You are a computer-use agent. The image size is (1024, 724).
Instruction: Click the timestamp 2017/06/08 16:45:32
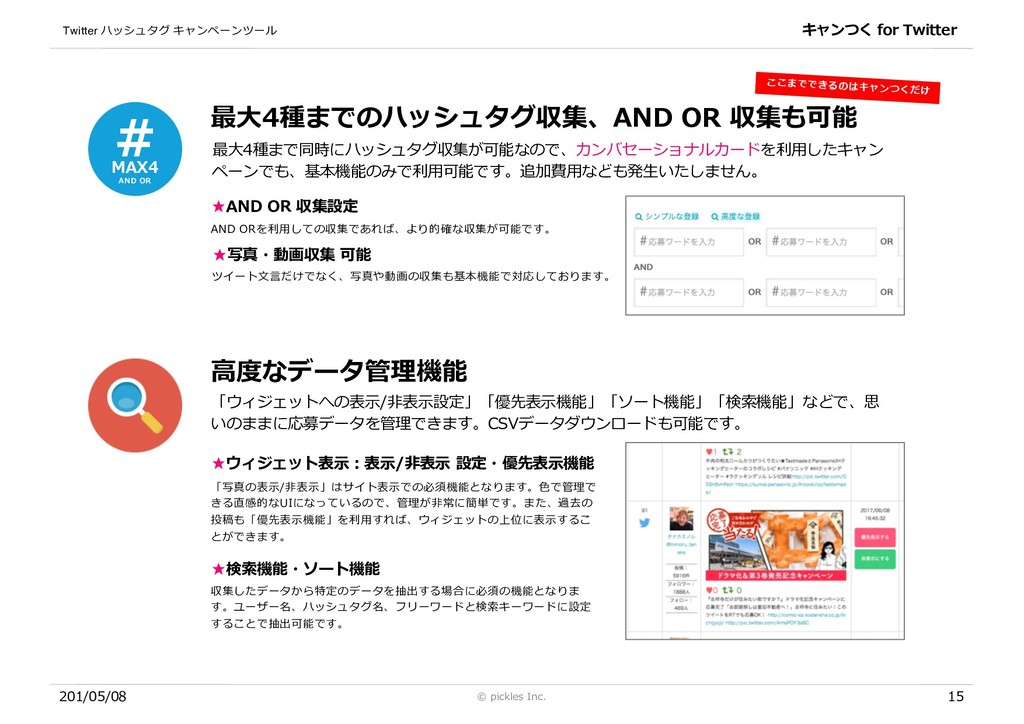coord(875,514)
